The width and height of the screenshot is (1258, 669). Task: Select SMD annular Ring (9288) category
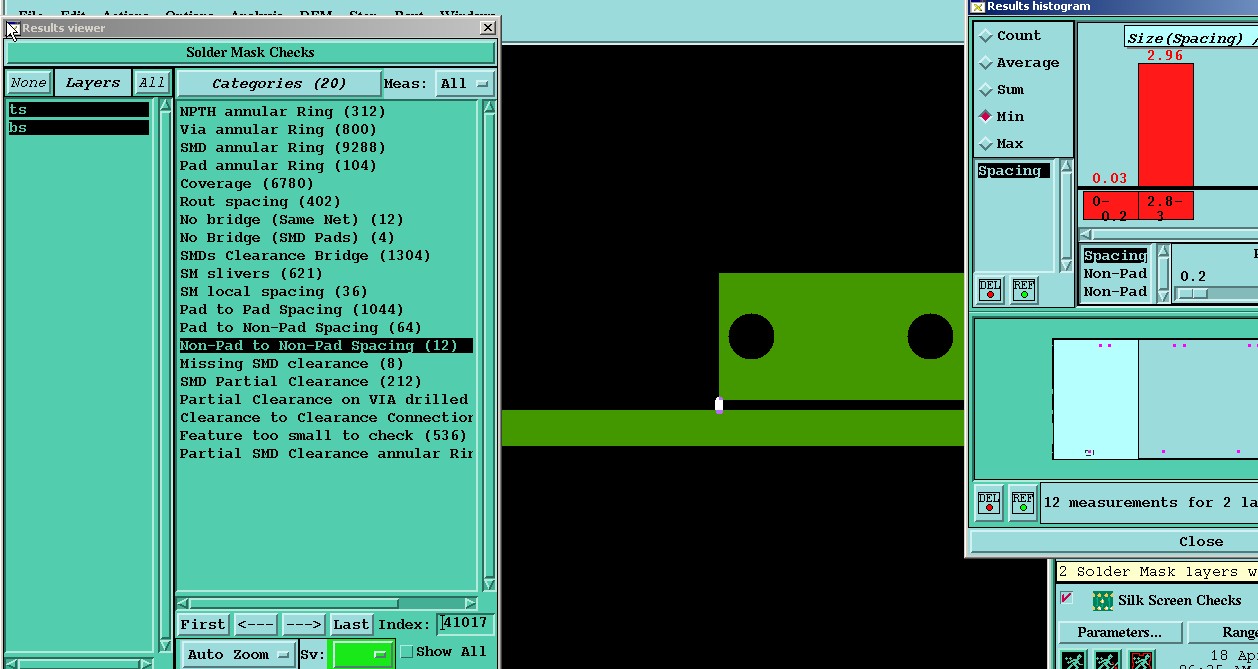pyautogui.click(x=282, y=147)
